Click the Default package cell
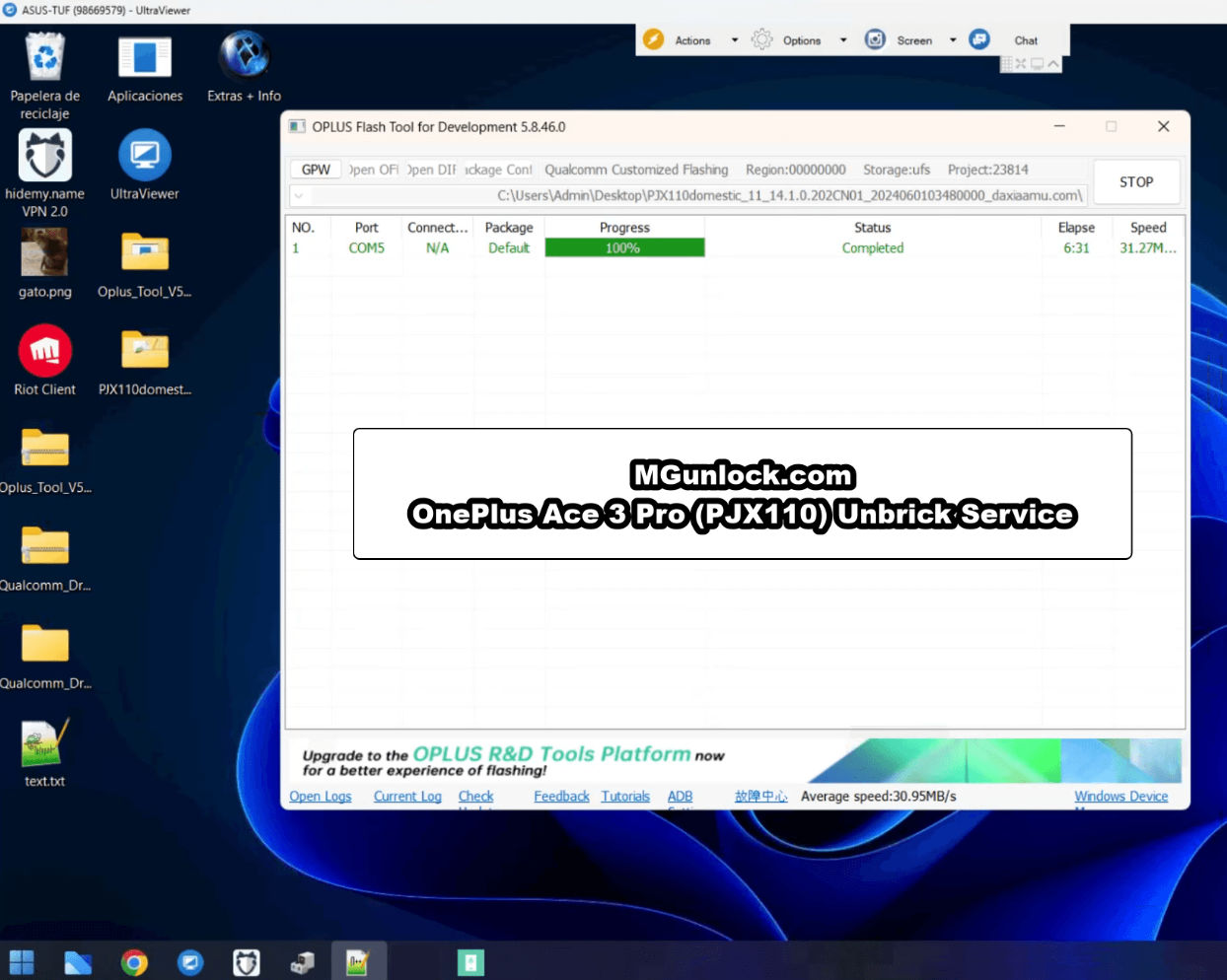This screenshot has height=980, width=1227. (509, 247)
